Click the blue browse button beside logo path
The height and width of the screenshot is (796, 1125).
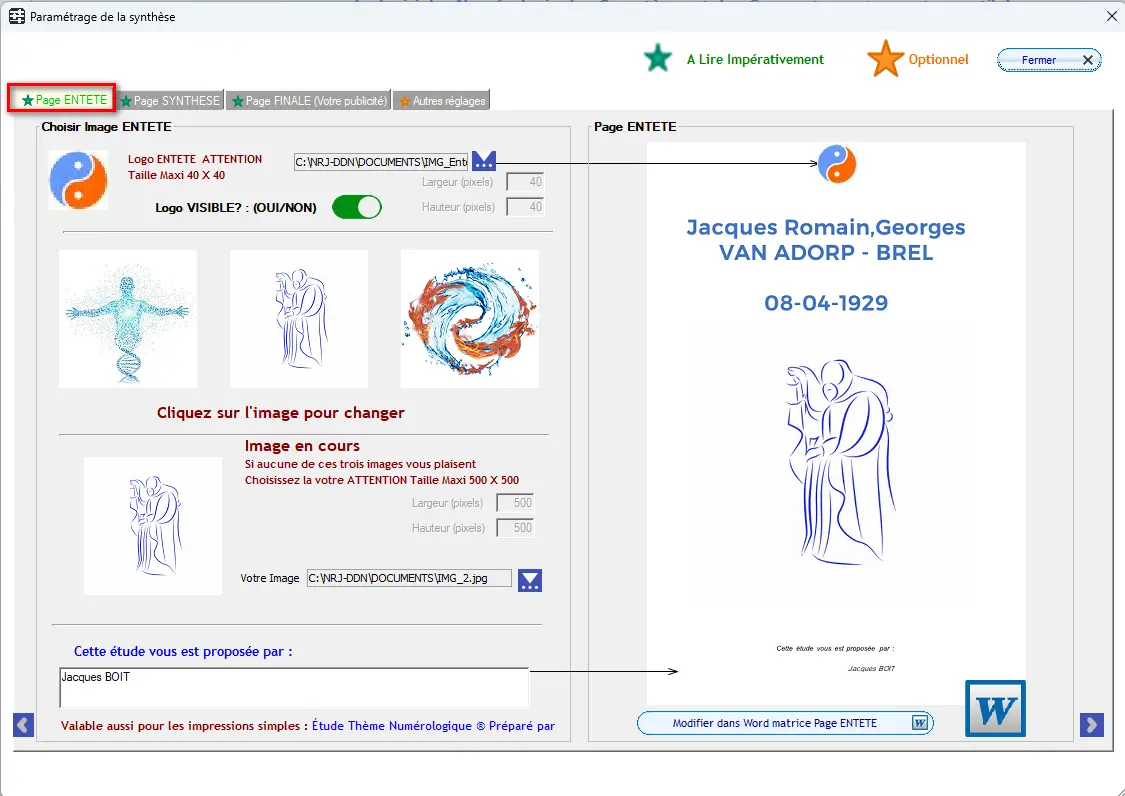point(484,162)
